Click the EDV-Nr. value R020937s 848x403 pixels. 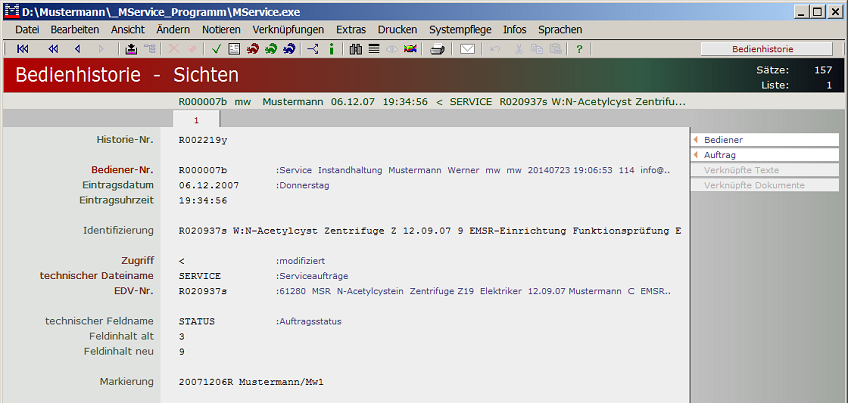point(203,291)
